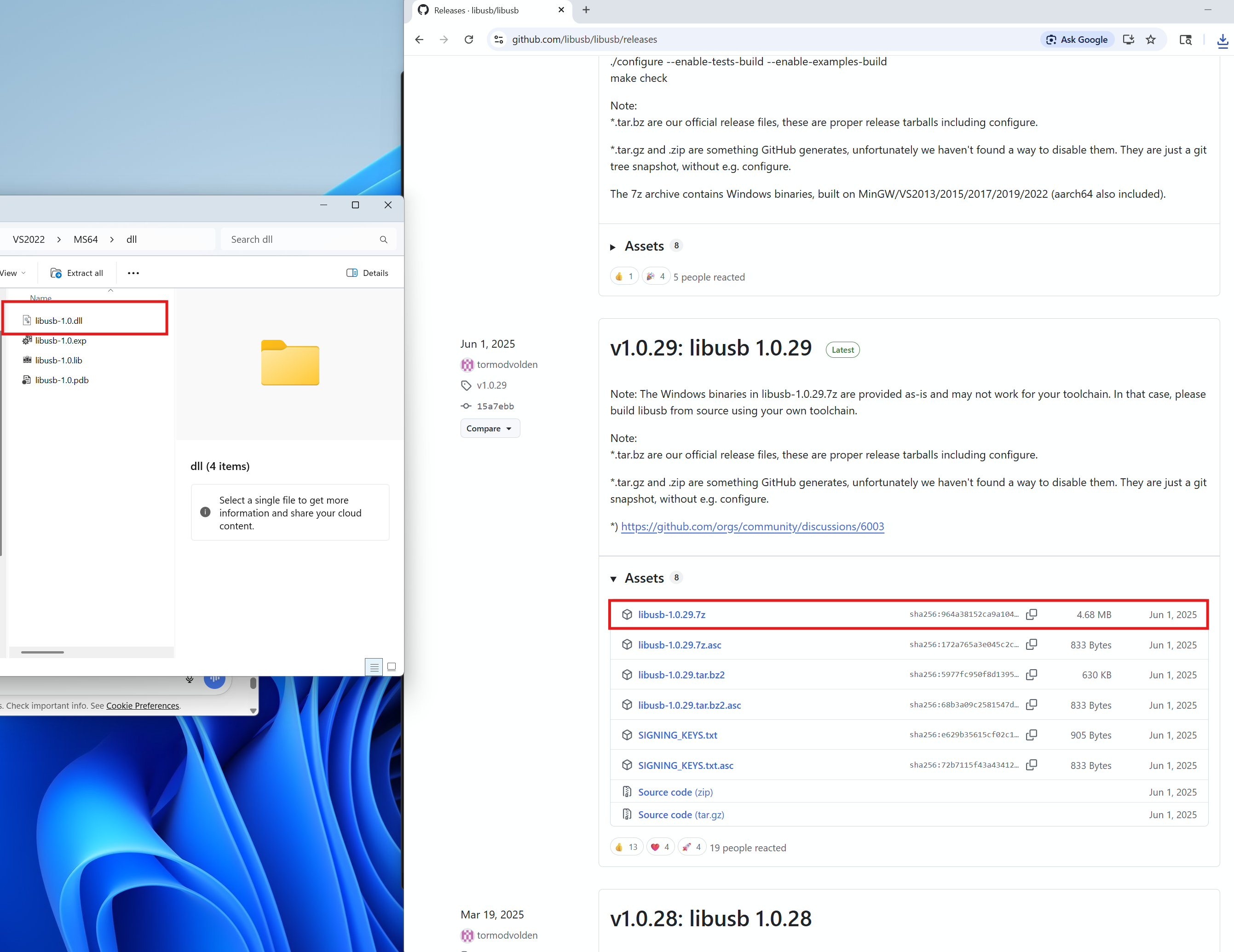Open Chrome downloads icon
Screen dimensions: 1234x952
point(1222,40)
